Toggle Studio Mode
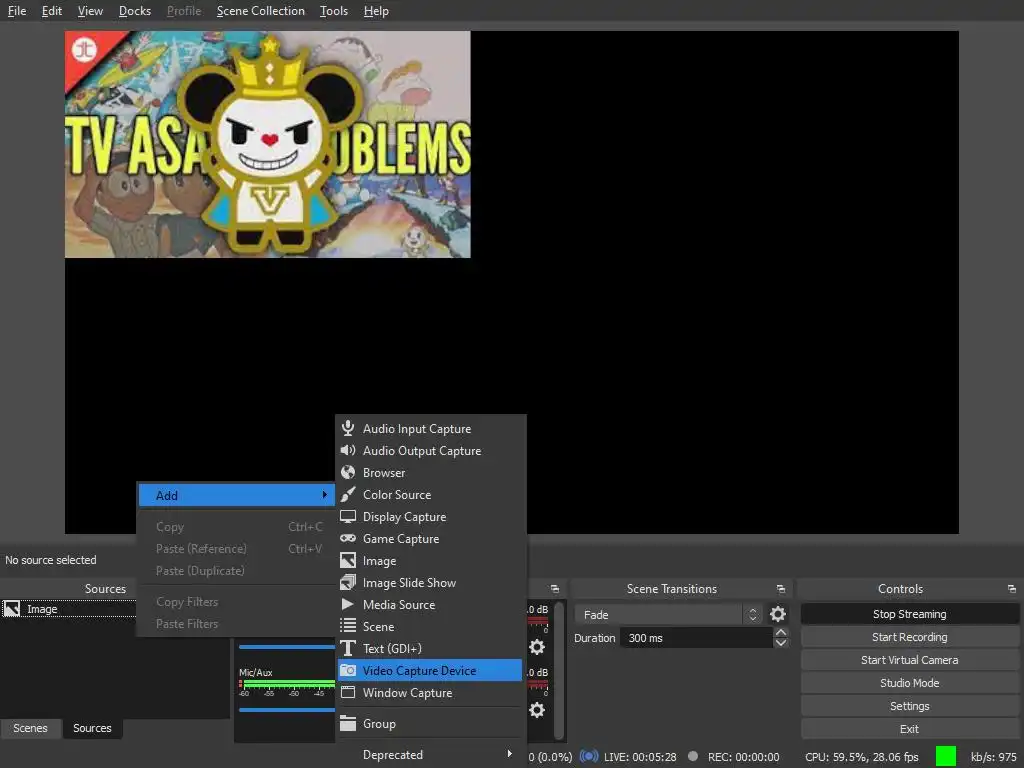This screenshot has width=1024, height=768. 909,683
